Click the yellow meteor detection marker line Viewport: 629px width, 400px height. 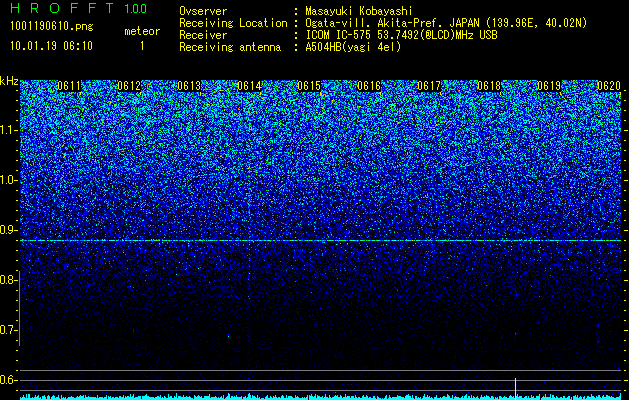pyautogui.click(x=515, y=388)
